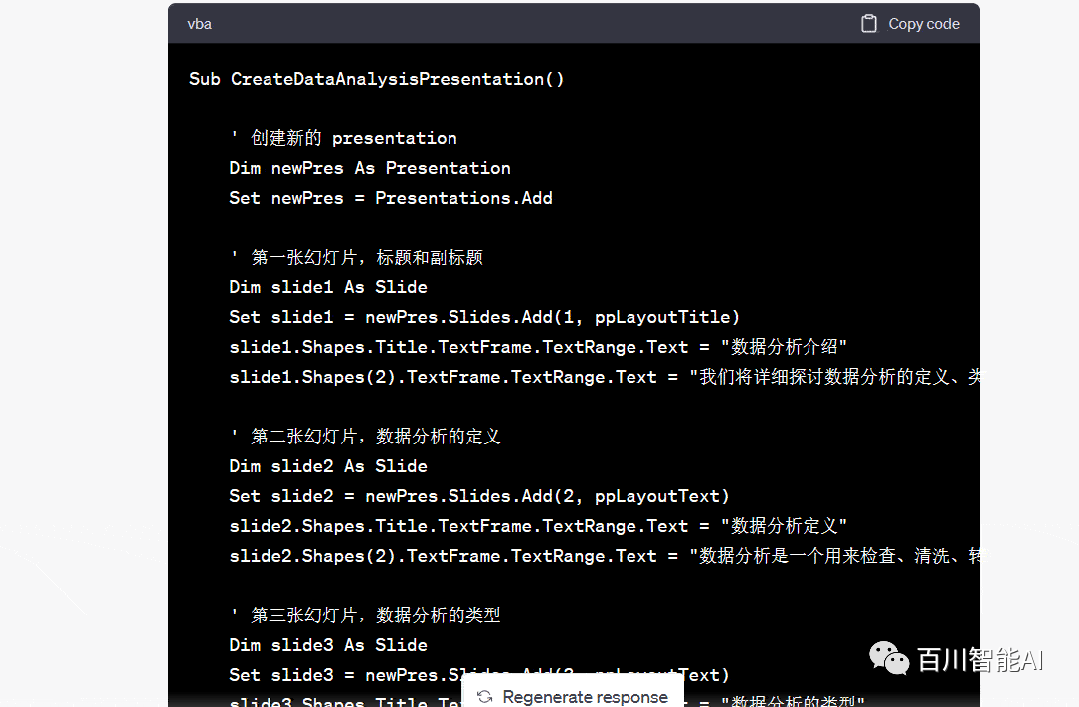Click the Sub CreateDataAnalysisPresentation() line
The image size is (1079, 707).
tap(376, 79)
